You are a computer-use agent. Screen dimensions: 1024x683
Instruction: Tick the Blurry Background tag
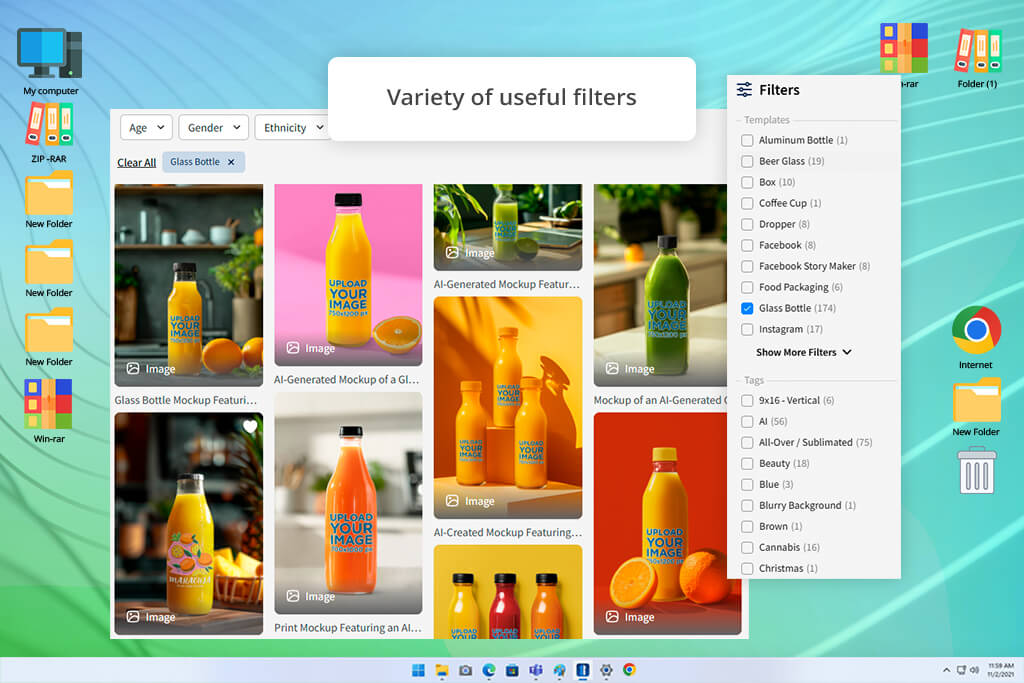(747, 505)
